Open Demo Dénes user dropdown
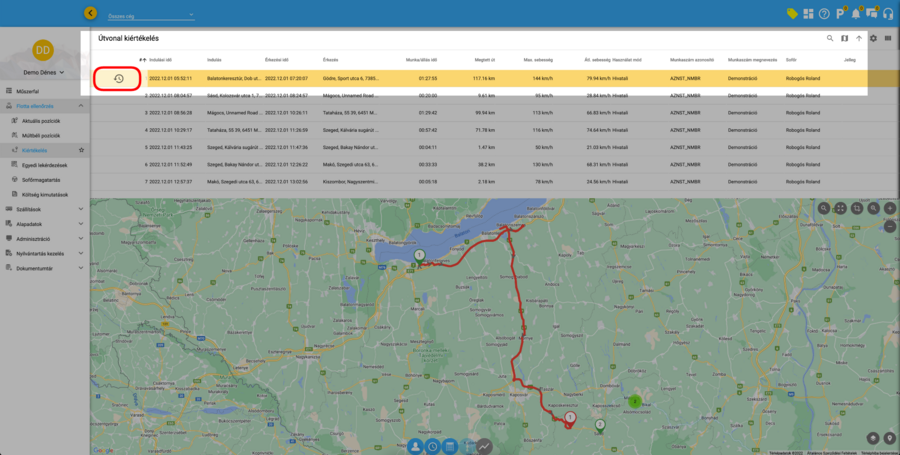This screenshot has height=455, width=900. tap(43, 73)
